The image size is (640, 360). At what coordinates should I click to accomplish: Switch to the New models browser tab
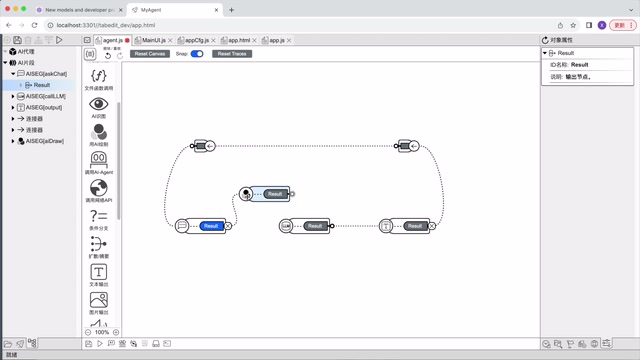(x=80, y=10)
